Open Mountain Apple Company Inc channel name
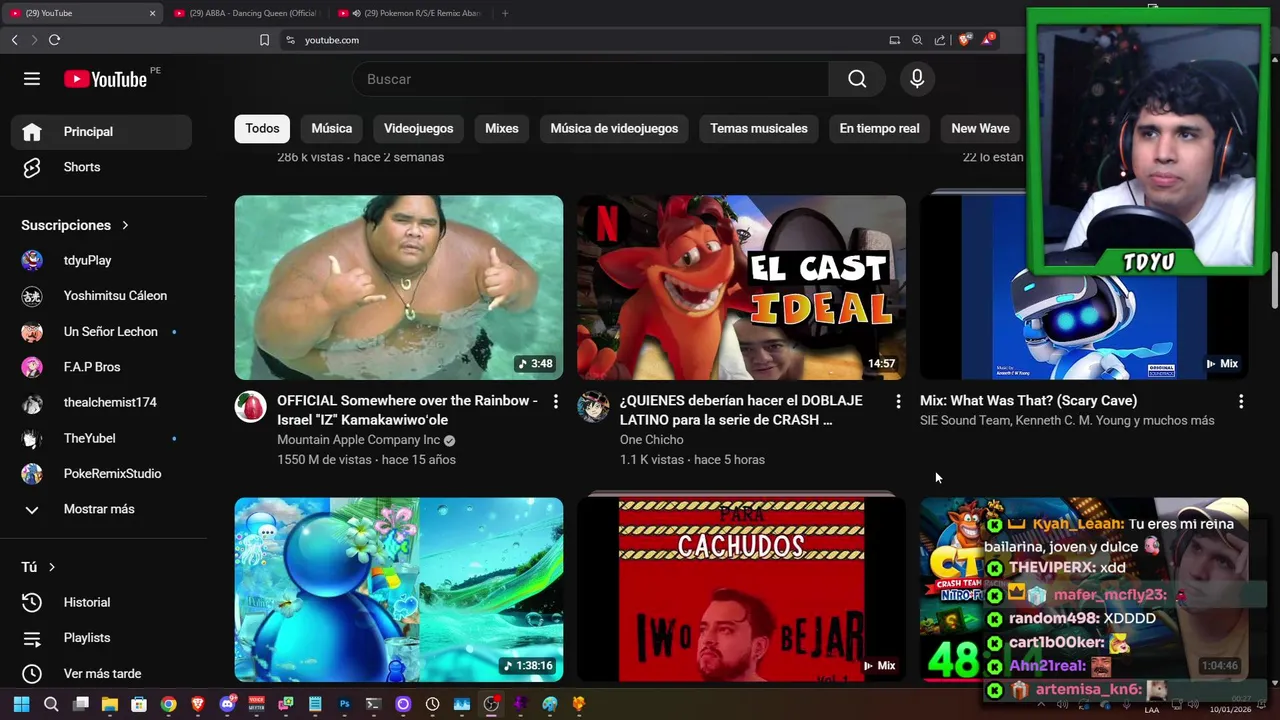 click(x=358, y=440)
